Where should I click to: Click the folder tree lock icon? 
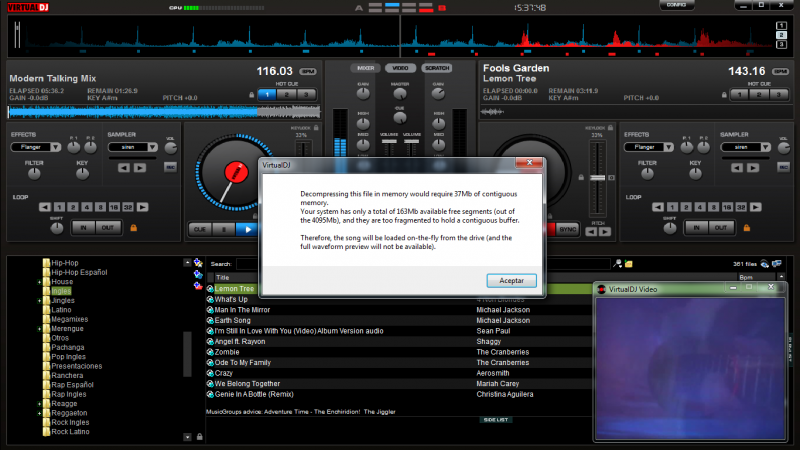pyautogui.click(x=199, y=437)
